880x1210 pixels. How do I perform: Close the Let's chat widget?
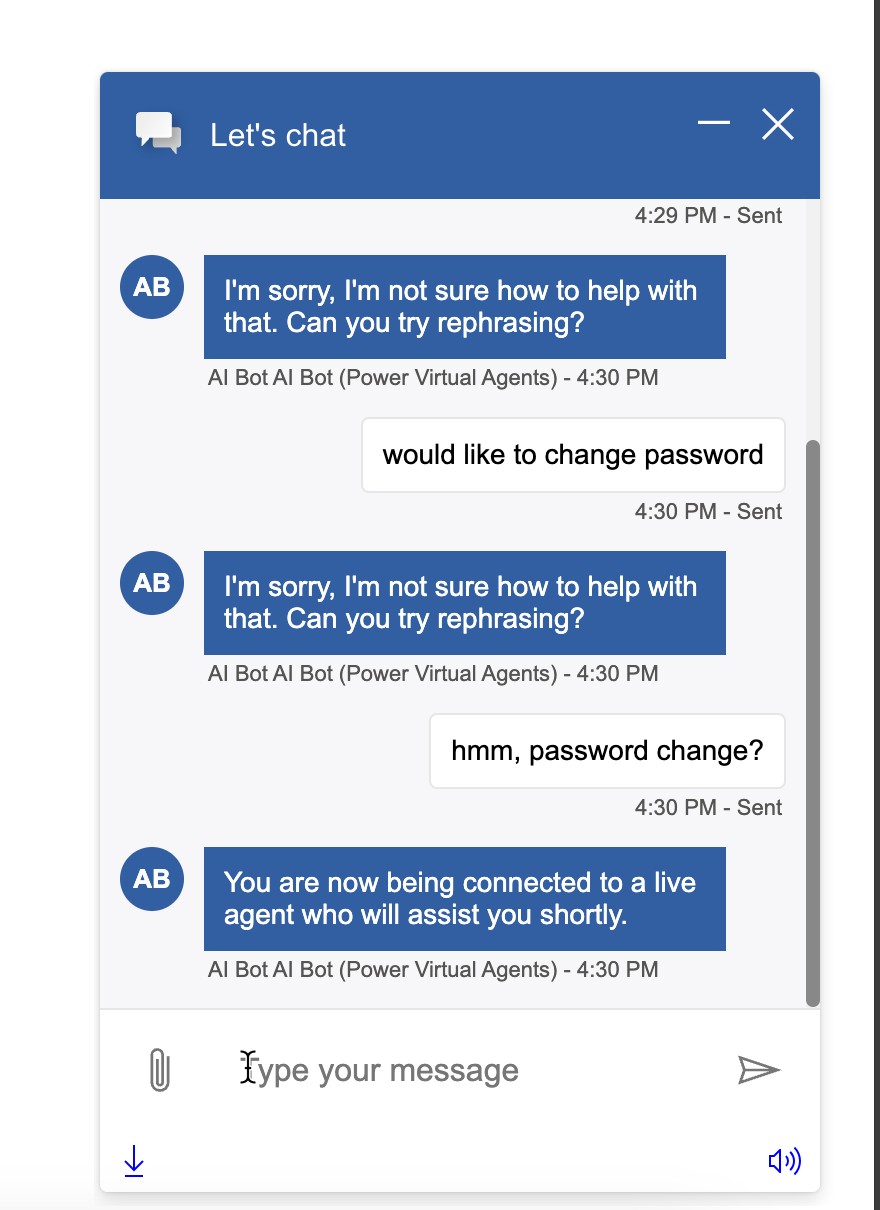[778, 124]
